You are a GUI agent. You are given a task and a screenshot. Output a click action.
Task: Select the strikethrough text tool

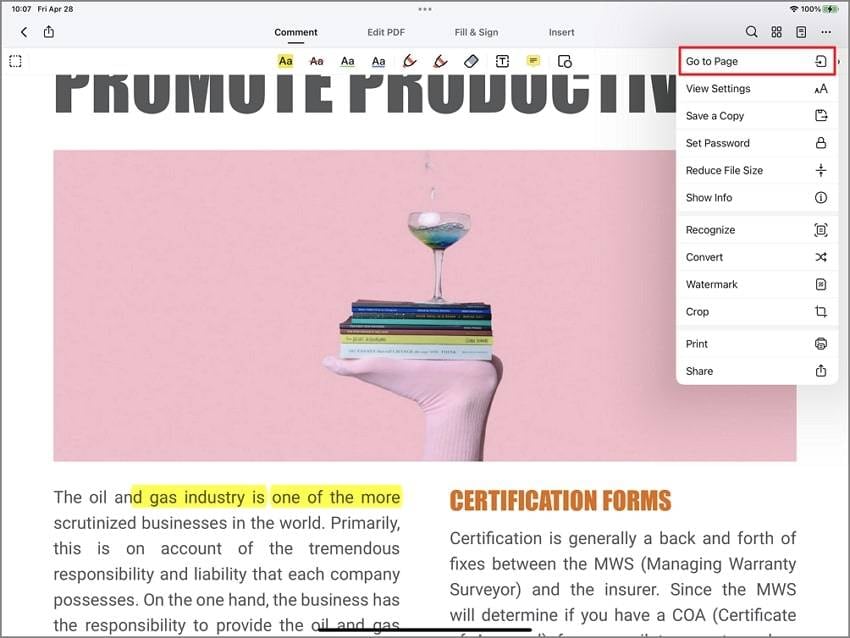click(317, 61)
